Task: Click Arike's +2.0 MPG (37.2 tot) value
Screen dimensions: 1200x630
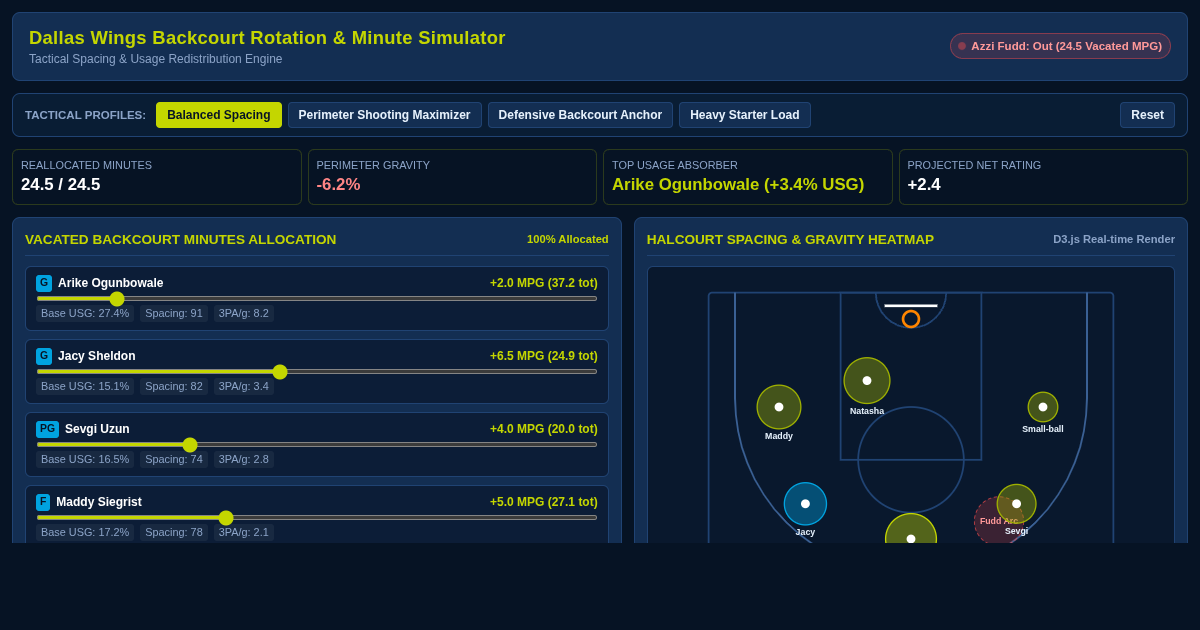Action: (544, 283)
